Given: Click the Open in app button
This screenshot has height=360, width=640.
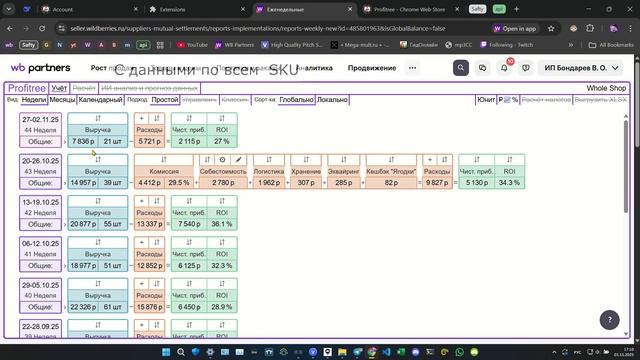Looking at the screenshot, I should click(515, 29).
